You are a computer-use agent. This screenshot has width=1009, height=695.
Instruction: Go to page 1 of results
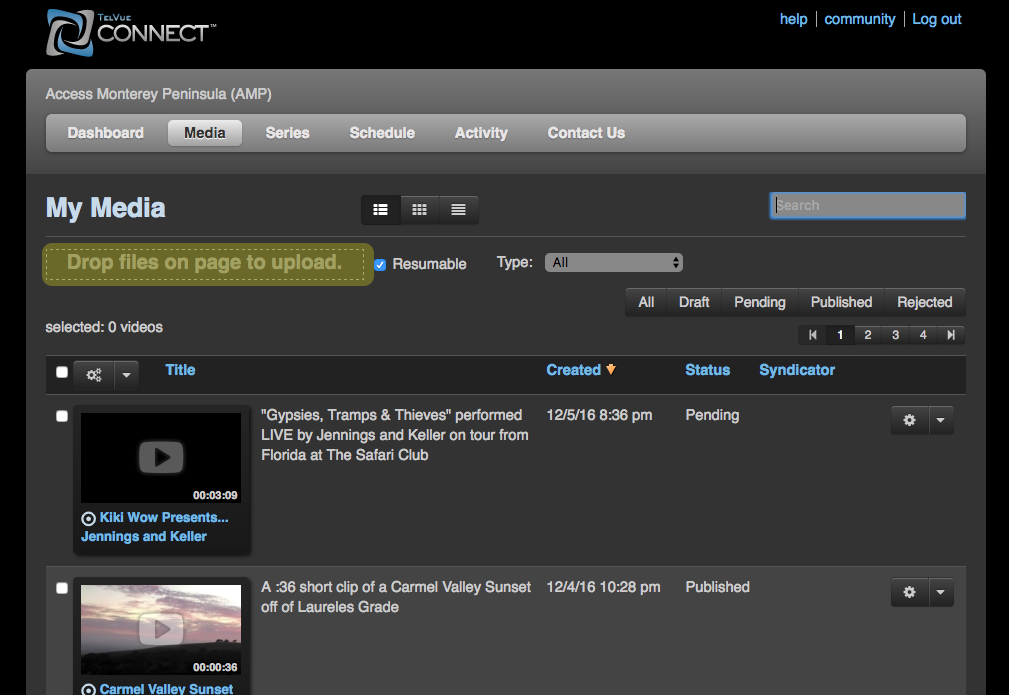840,335
